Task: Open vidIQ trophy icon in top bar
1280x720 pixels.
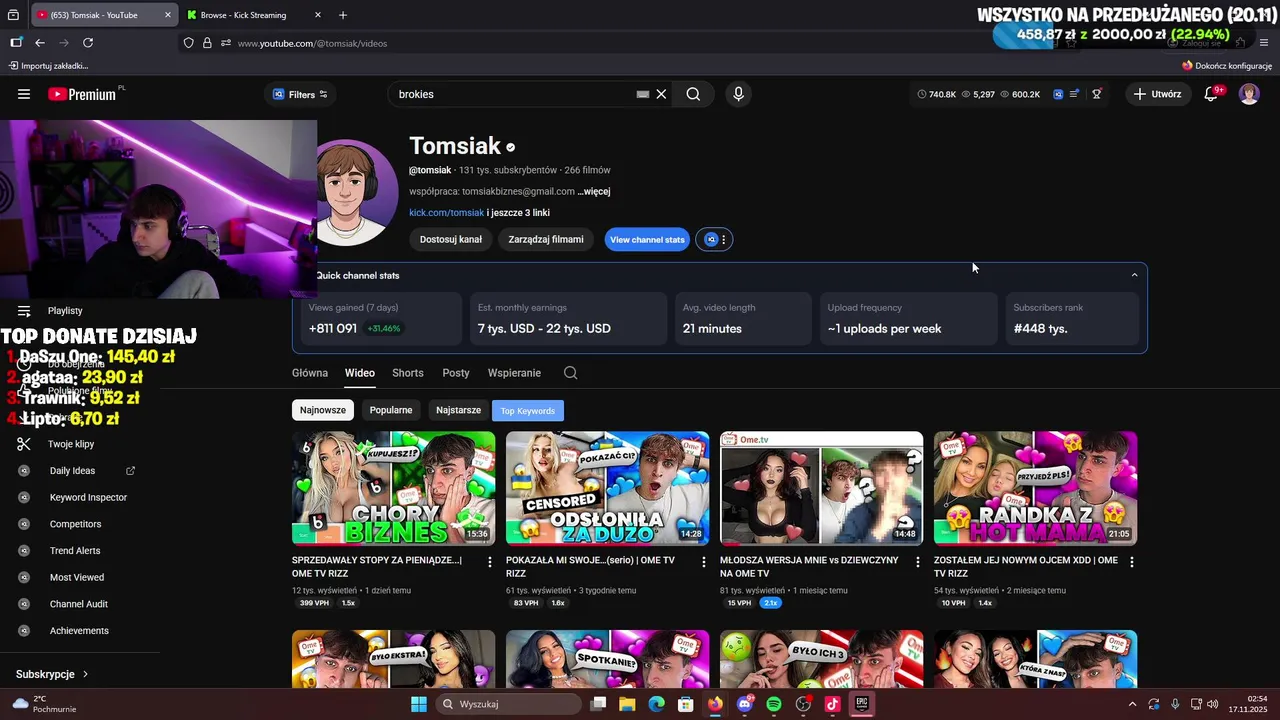Action: [x=1096, y=94]
